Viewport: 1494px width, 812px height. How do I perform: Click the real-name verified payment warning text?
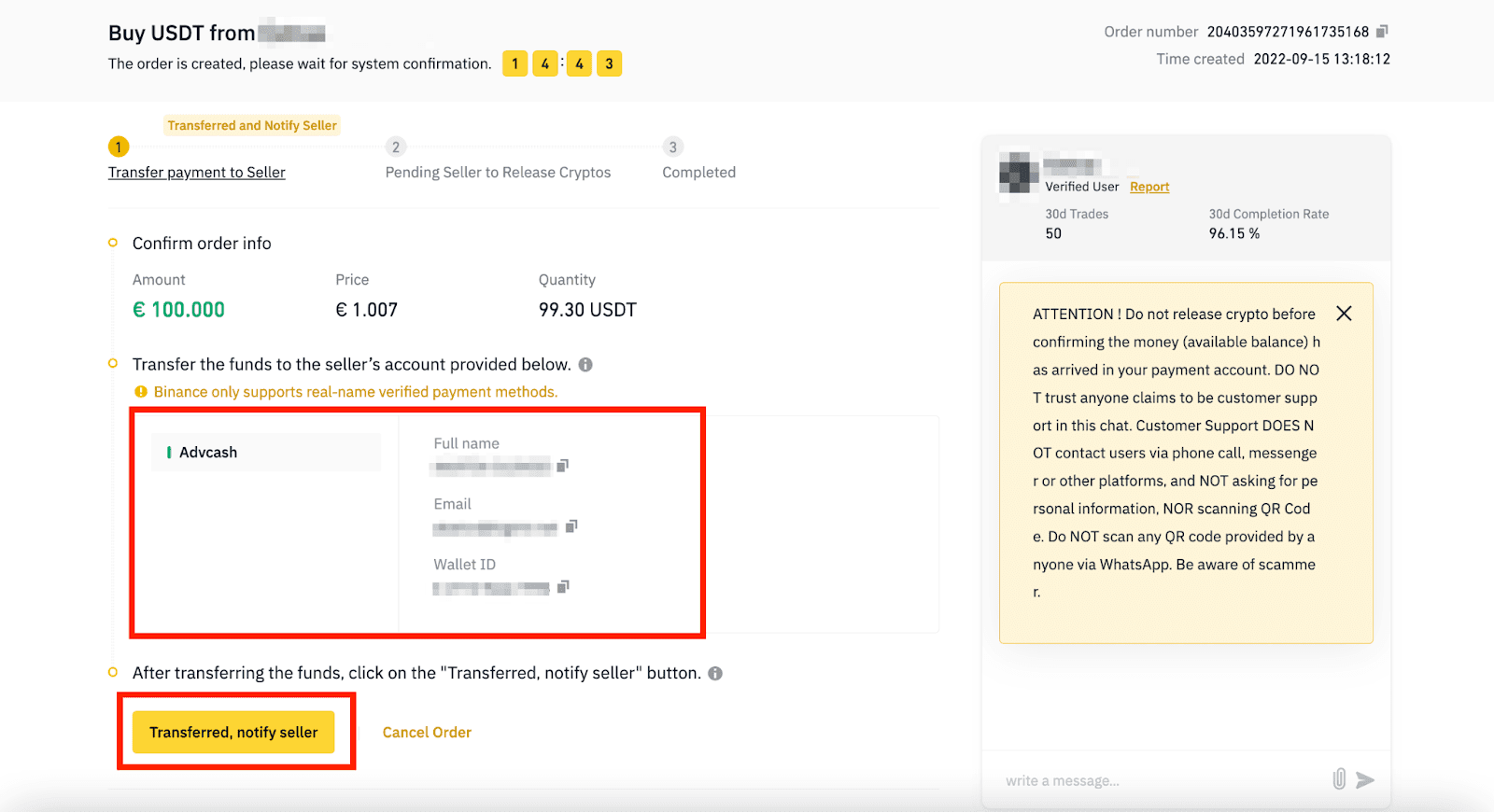coord(356,392)
